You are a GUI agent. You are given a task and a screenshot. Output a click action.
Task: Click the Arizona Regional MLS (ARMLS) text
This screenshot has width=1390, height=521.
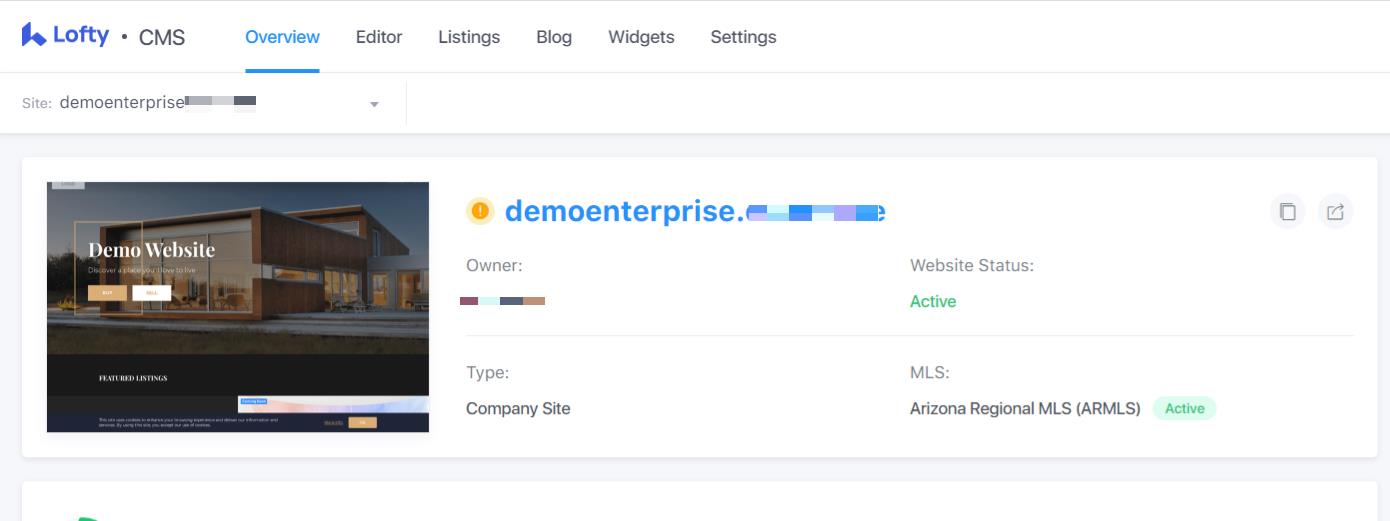pyautogui.click(x=1025, y=408)
